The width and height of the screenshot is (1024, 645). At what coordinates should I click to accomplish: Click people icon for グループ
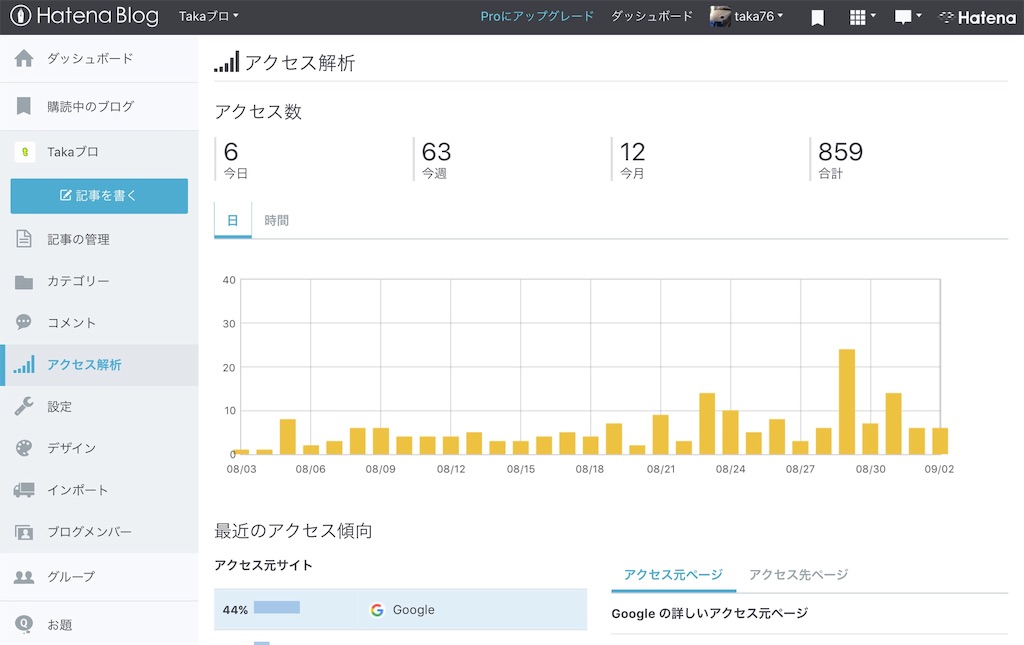[x=24, y=577]
